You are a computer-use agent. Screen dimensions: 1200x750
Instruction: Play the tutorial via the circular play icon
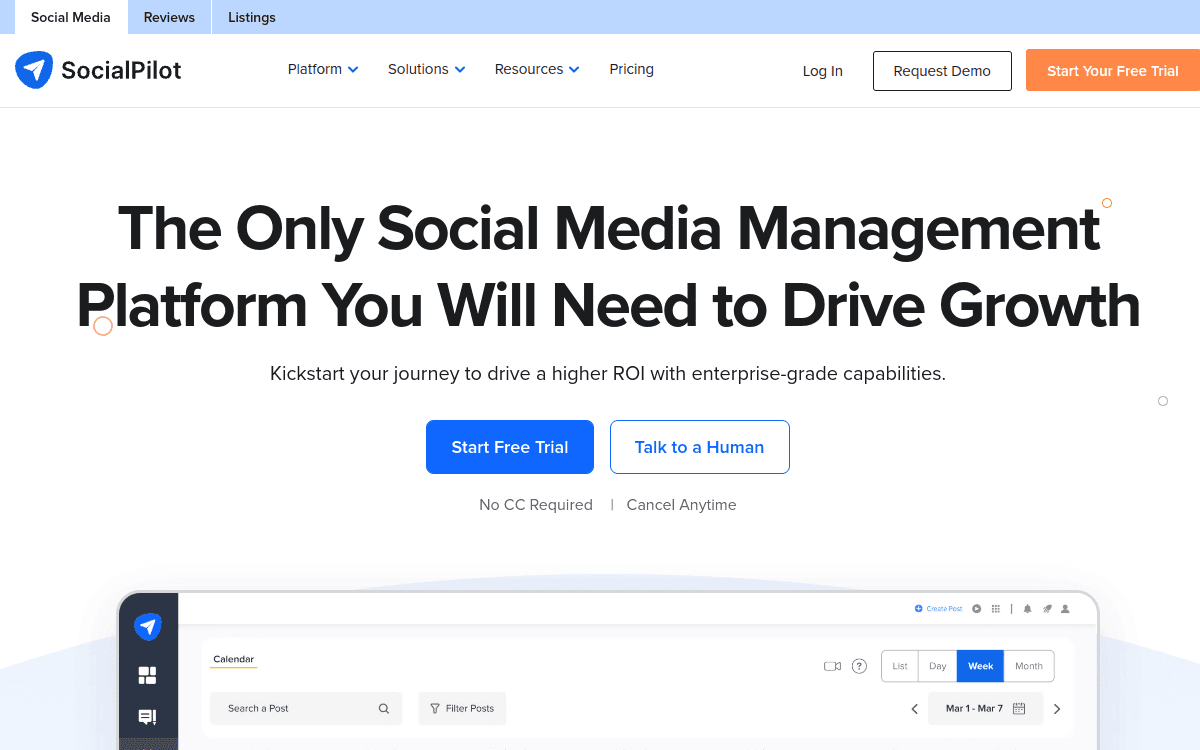976,608
